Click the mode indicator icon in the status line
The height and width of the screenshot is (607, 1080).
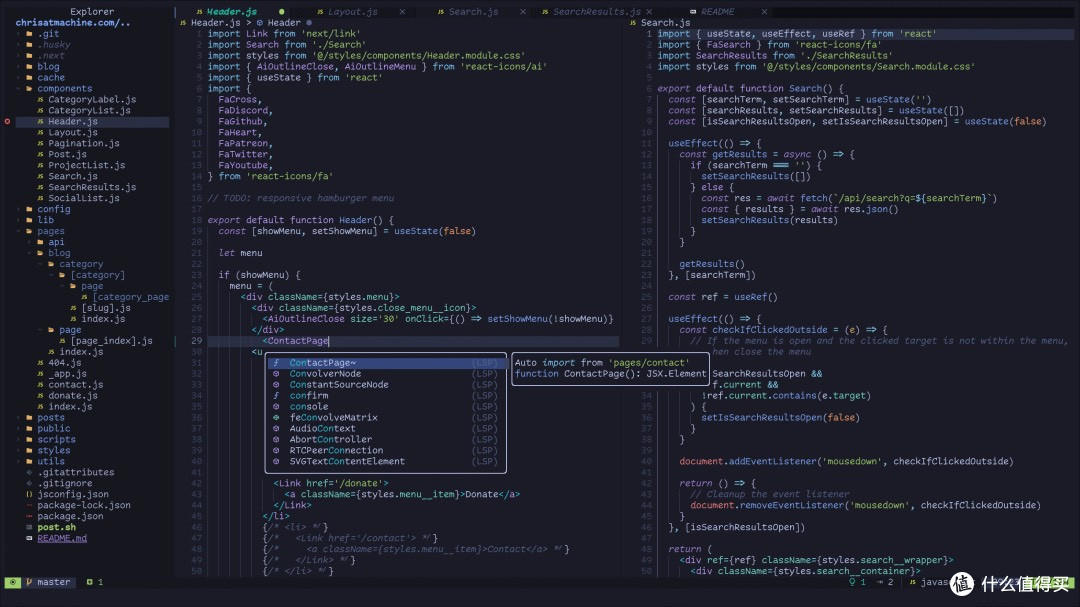12,582
